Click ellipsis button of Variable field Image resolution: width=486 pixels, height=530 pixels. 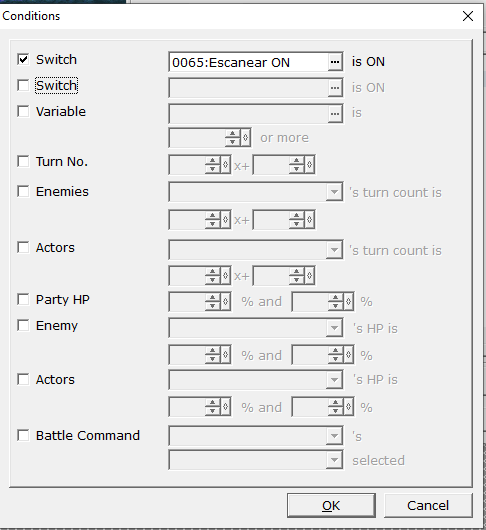pos(335,114)
